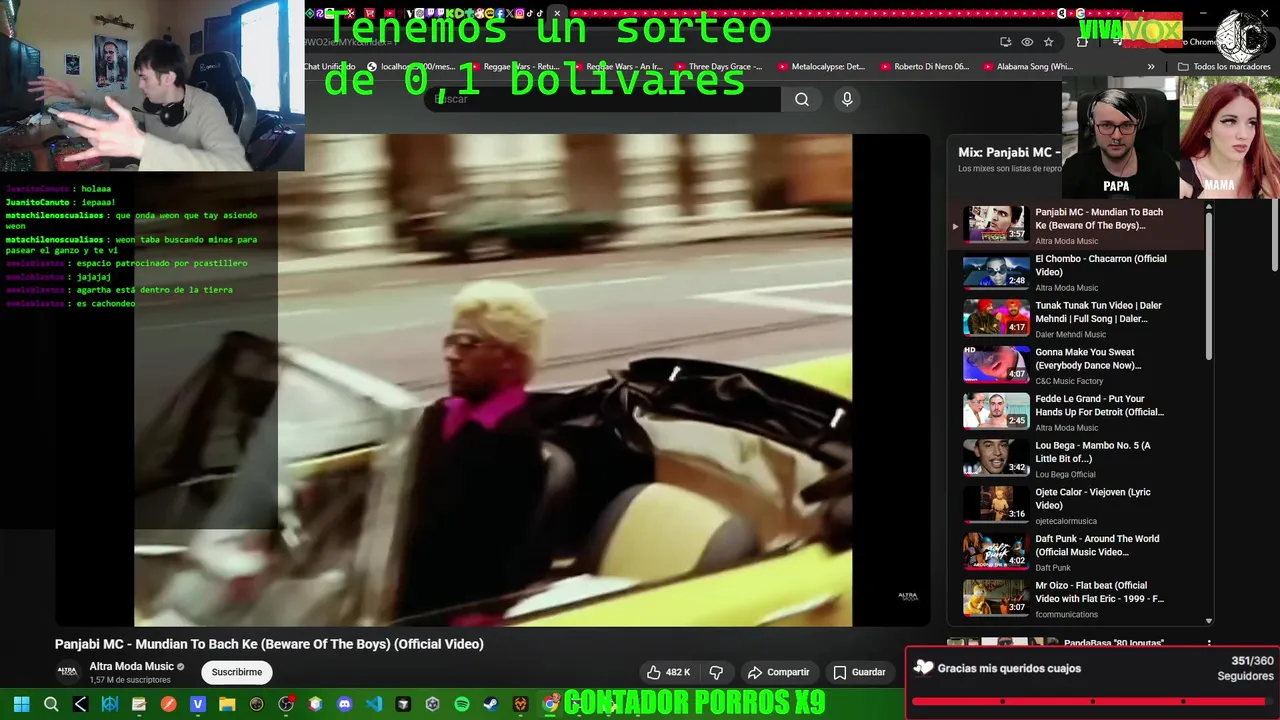Bookmark this page with the star icon
The height and width of the screenshot is (720, 1280).
point(1048,42)
